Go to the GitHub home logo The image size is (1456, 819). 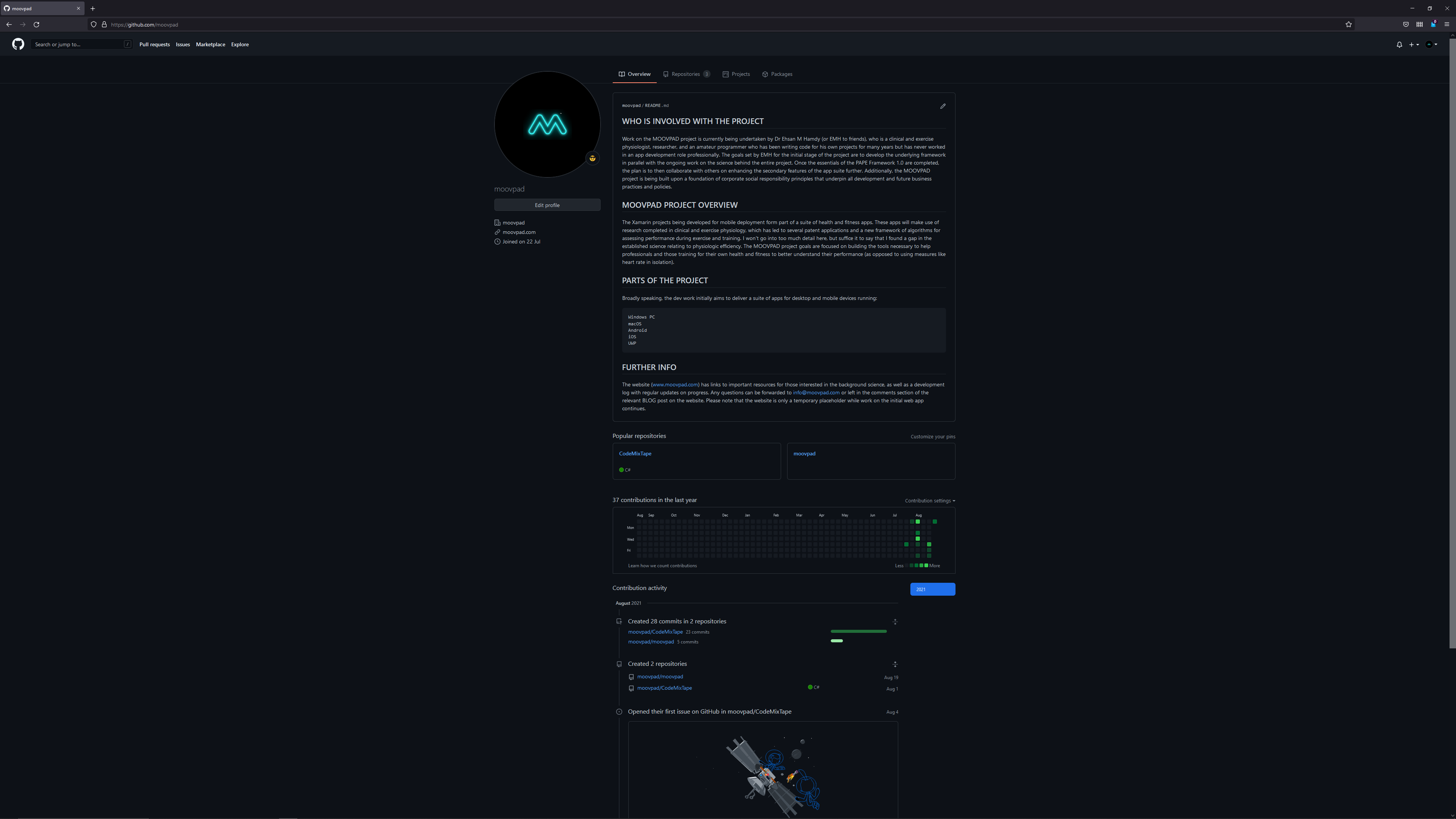(x=18, y=44)
